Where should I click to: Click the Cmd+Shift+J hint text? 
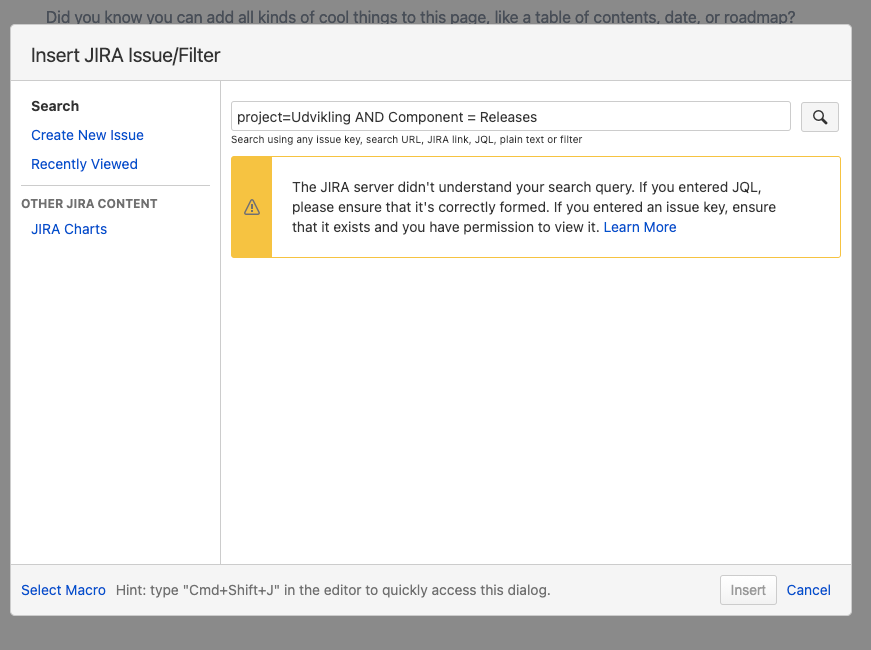(x=333, y=590)
